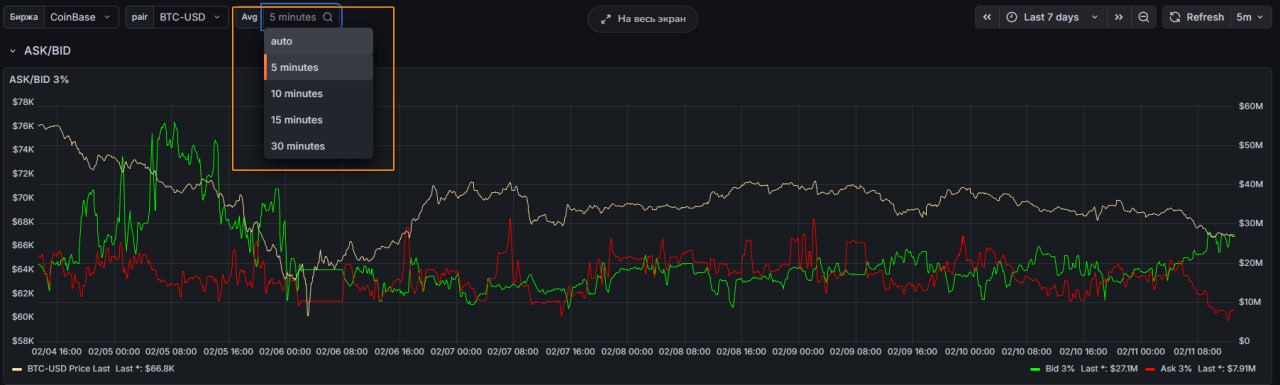Select the auto averaging option
1280x385 pixels.
[x=318, y=41]
